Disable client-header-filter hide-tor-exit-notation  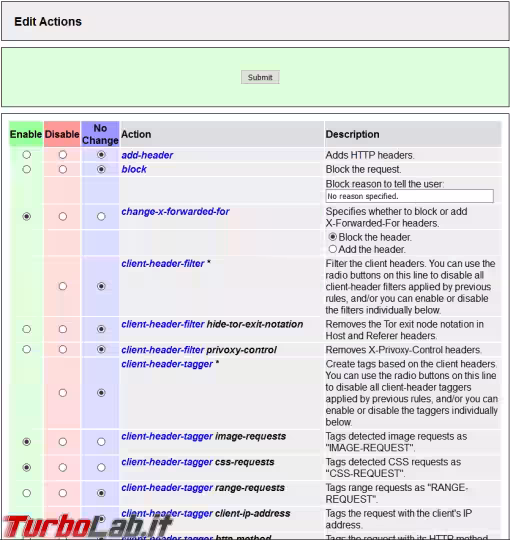[63, 329]
